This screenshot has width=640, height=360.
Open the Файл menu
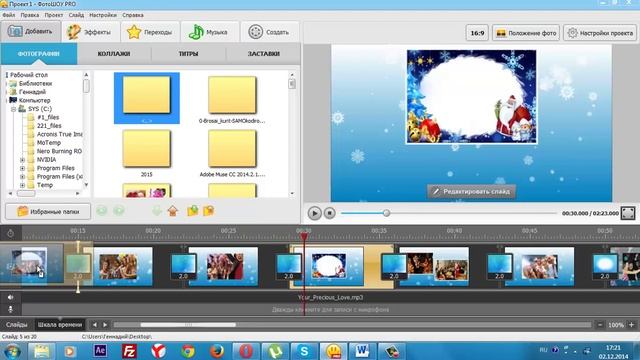(9, 15)
